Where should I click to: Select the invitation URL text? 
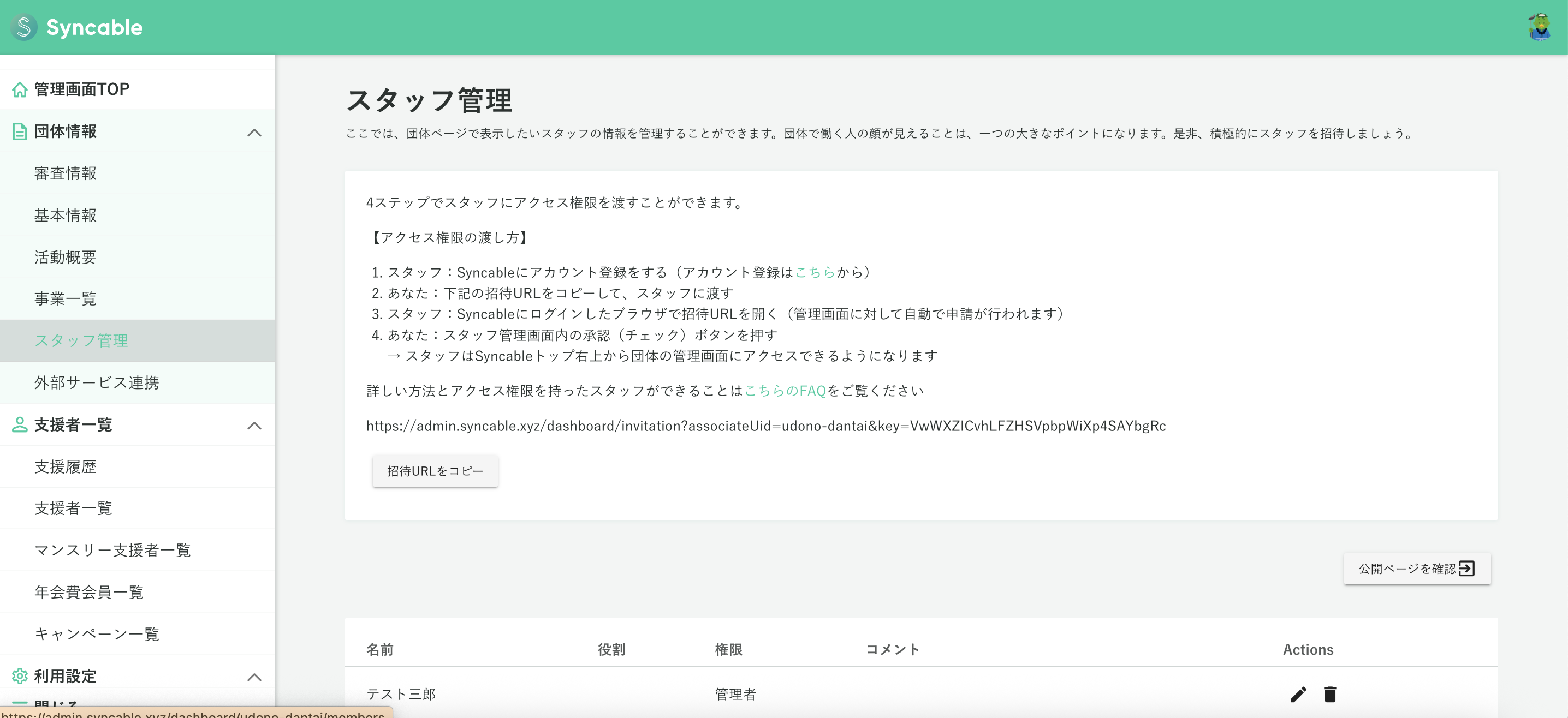coord(765,426)
